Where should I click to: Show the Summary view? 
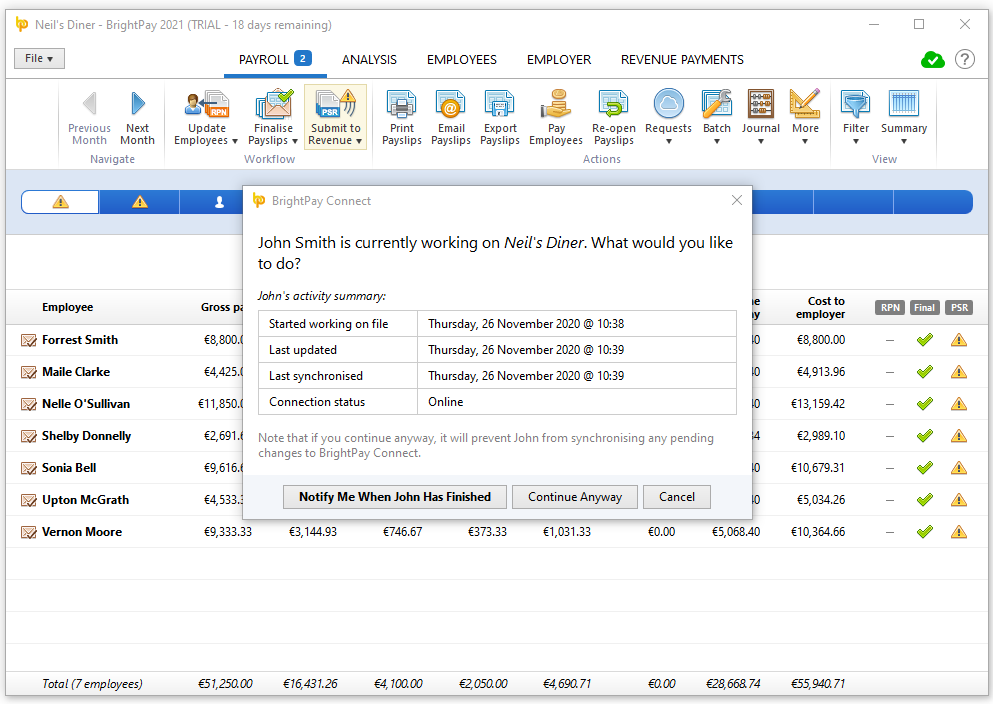pos(904,104)
